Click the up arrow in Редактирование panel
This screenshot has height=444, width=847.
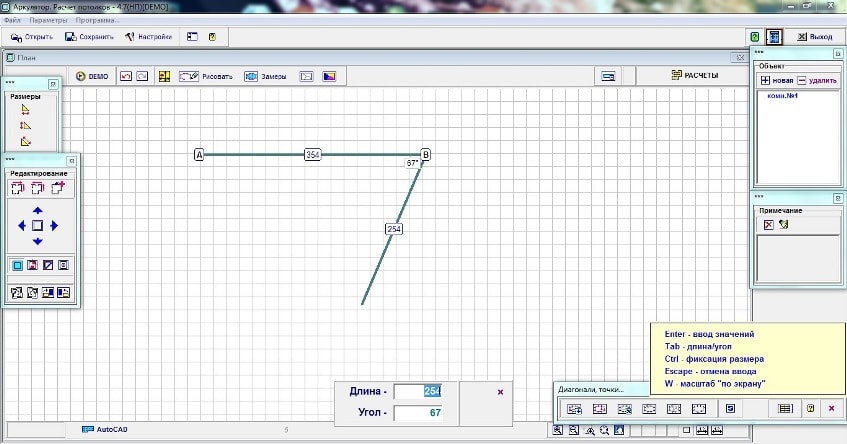(x=38, y=211)
